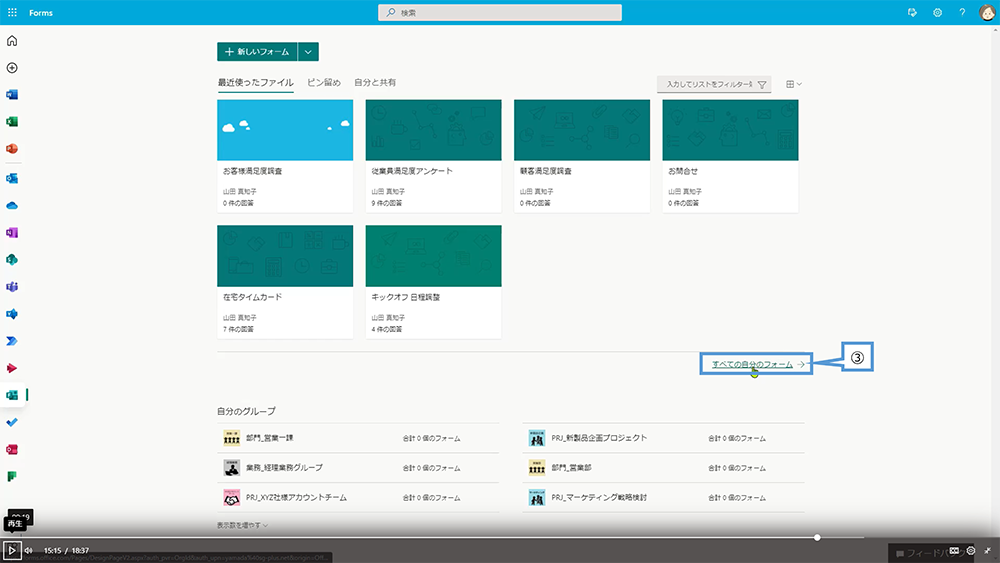Launch PowerPoint from the left sidebar
Image resolution: width=1000 pixels, height=563 pixels.
point(12,149)
